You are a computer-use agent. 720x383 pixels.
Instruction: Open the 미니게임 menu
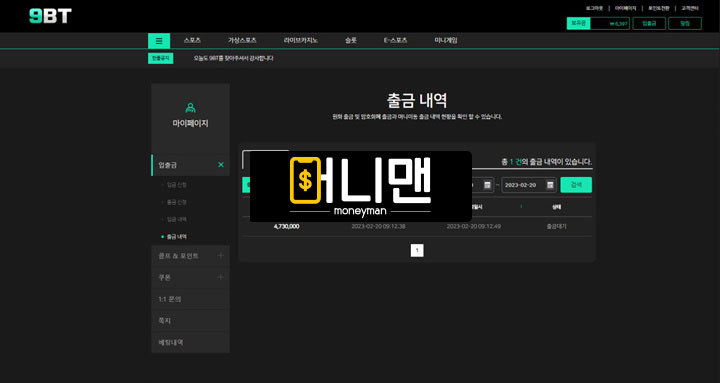click(x=446, y=40)
